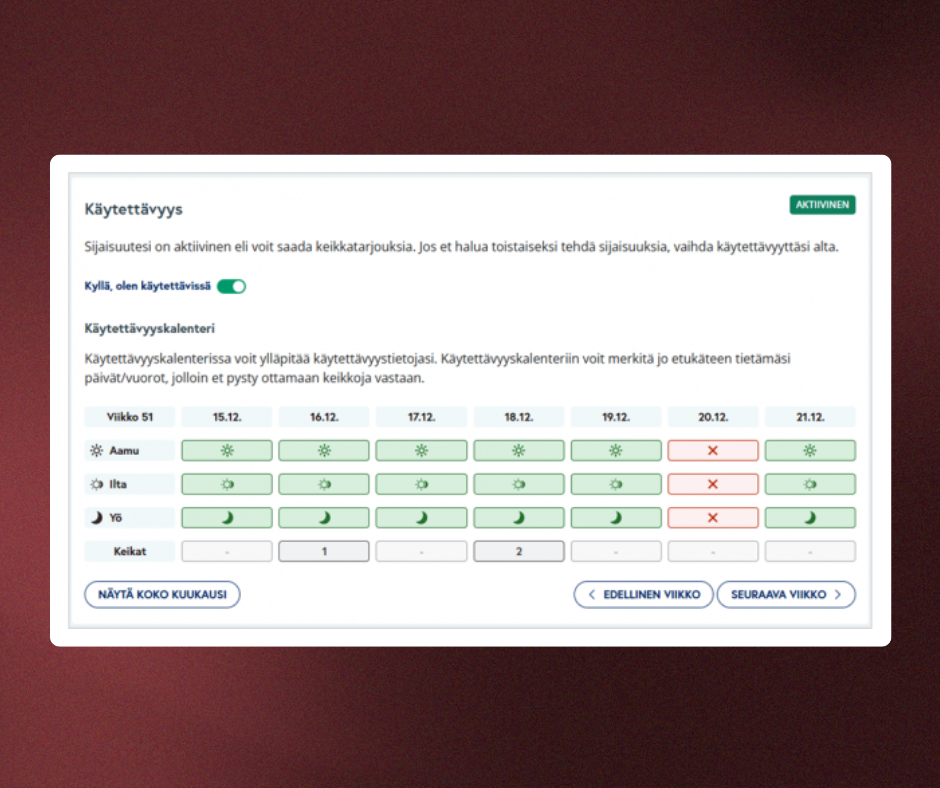Go to next week with Seuraava viikko
This screenshot has width=940, height=788.
point(786,594)
